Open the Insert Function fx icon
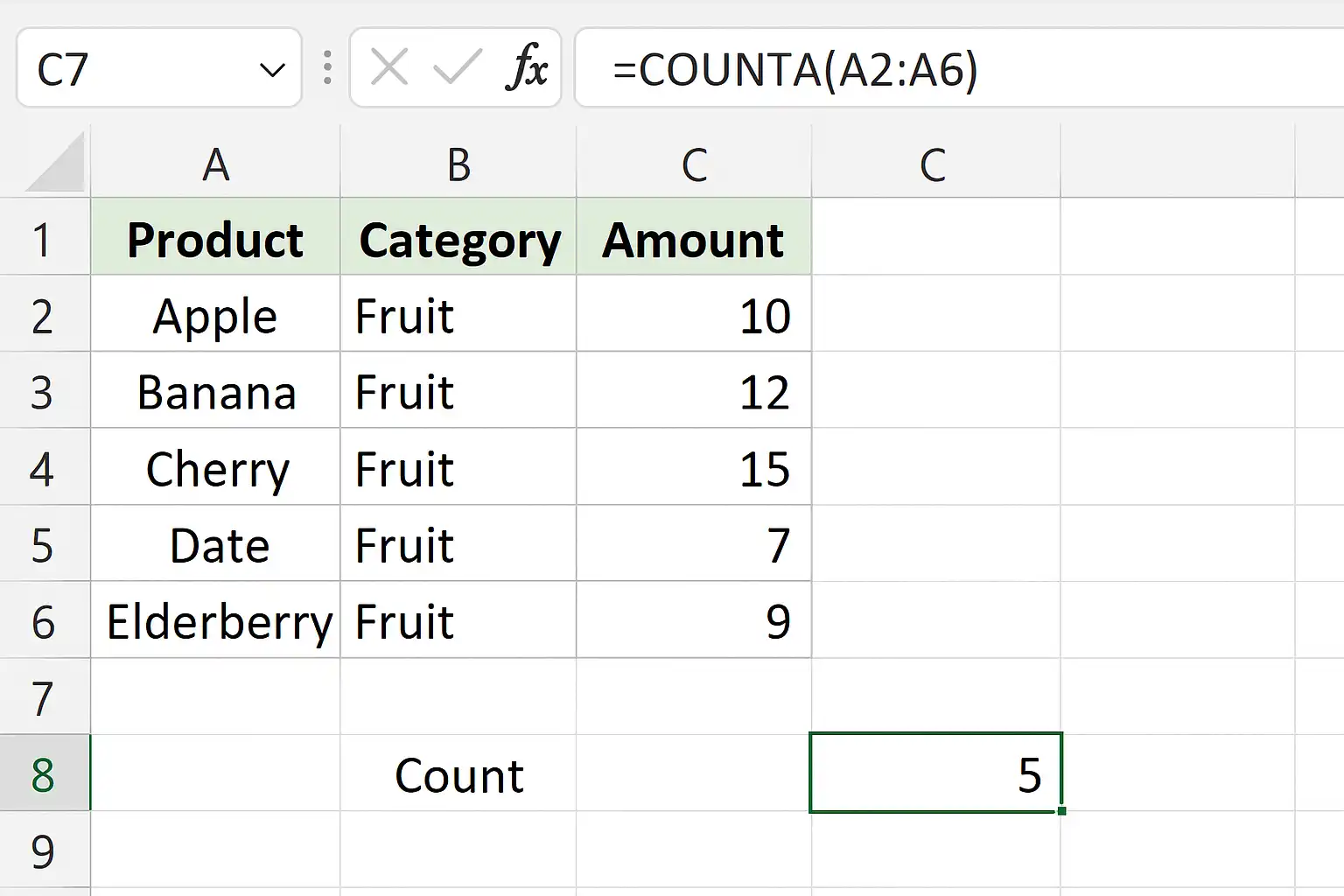 click(527, 67)
